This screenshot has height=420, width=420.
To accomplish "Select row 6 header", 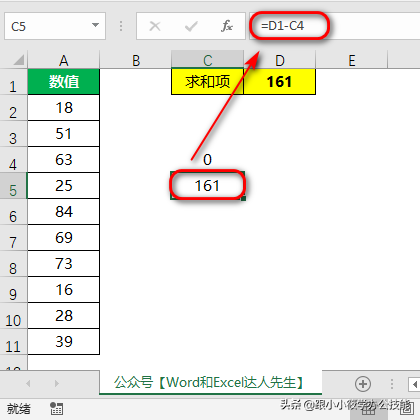I will pyautogui.click(x=13, y=212).
